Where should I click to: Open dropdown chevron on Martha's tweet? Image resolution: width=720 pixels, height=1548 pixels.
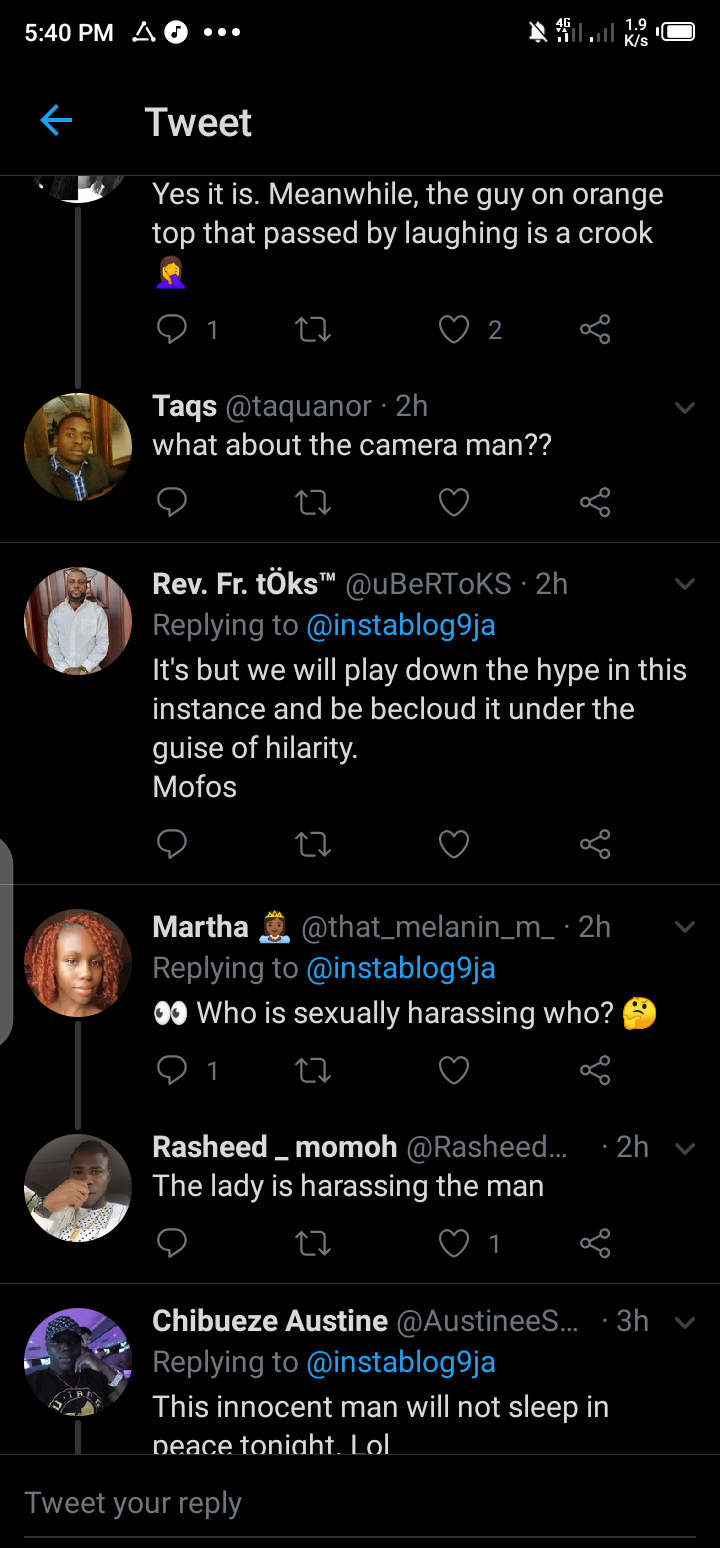click(x=685, y=927)
